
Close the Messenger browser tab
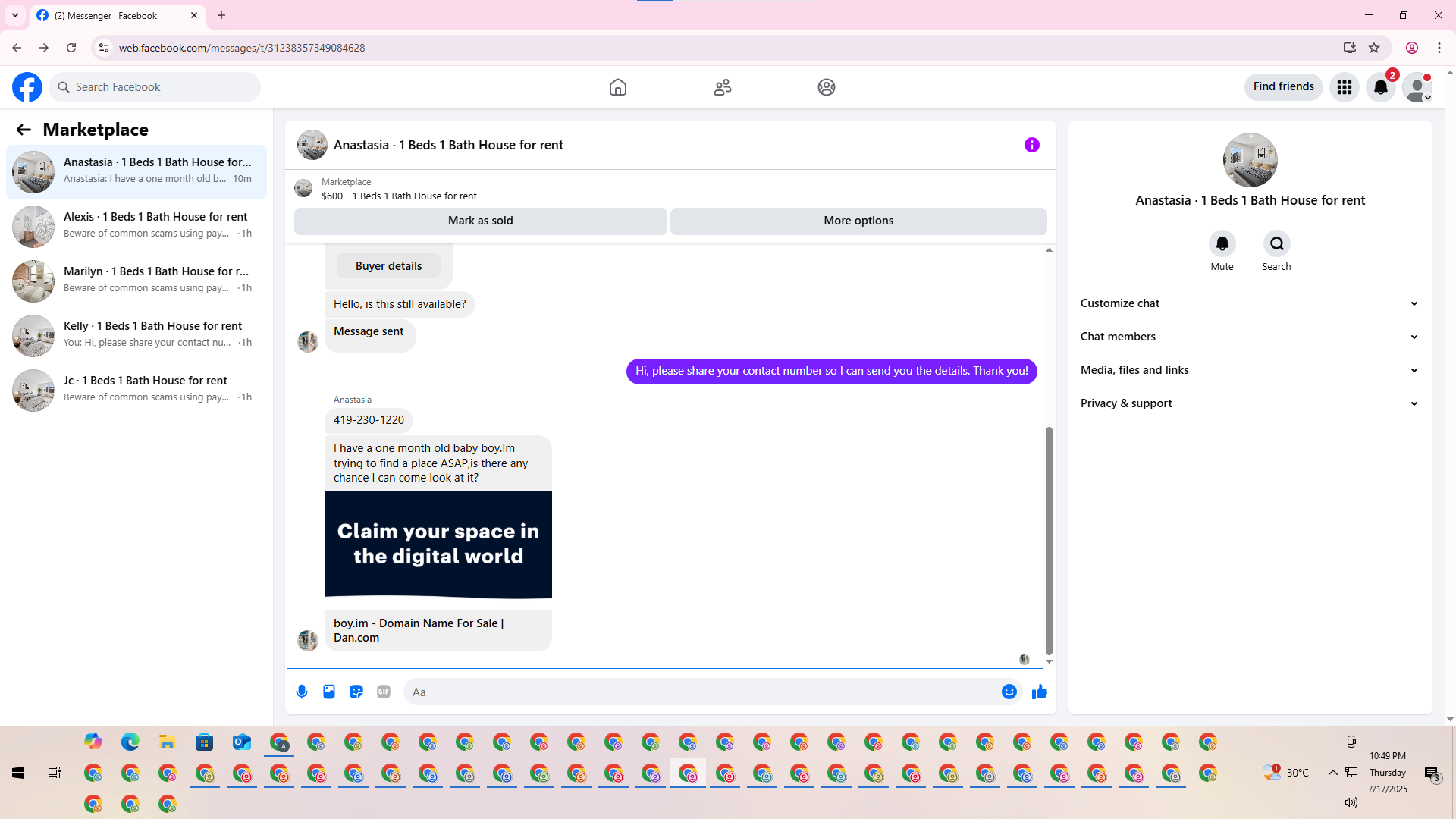(x=194, y=15)
